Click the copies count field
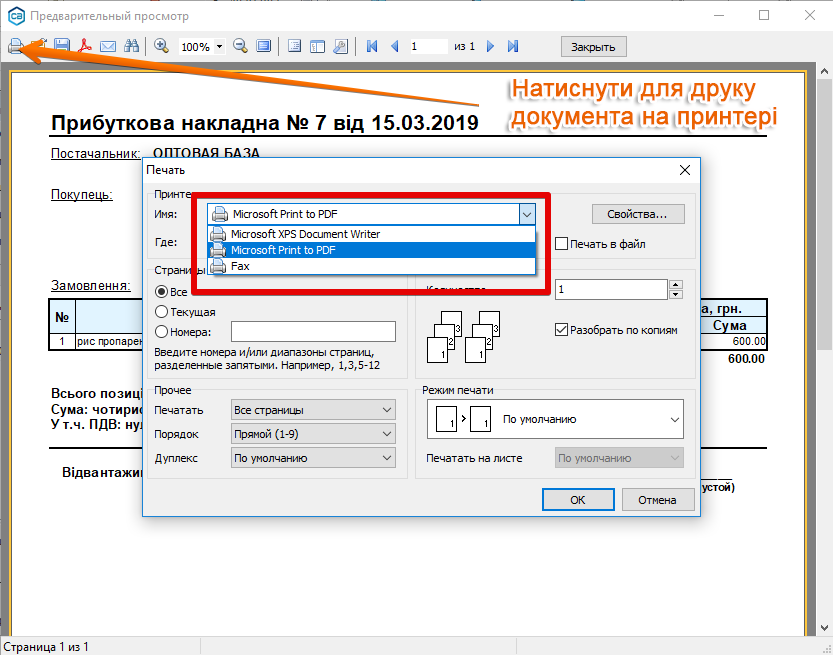This screenshot has height=655, width=833. coord(611,290)
